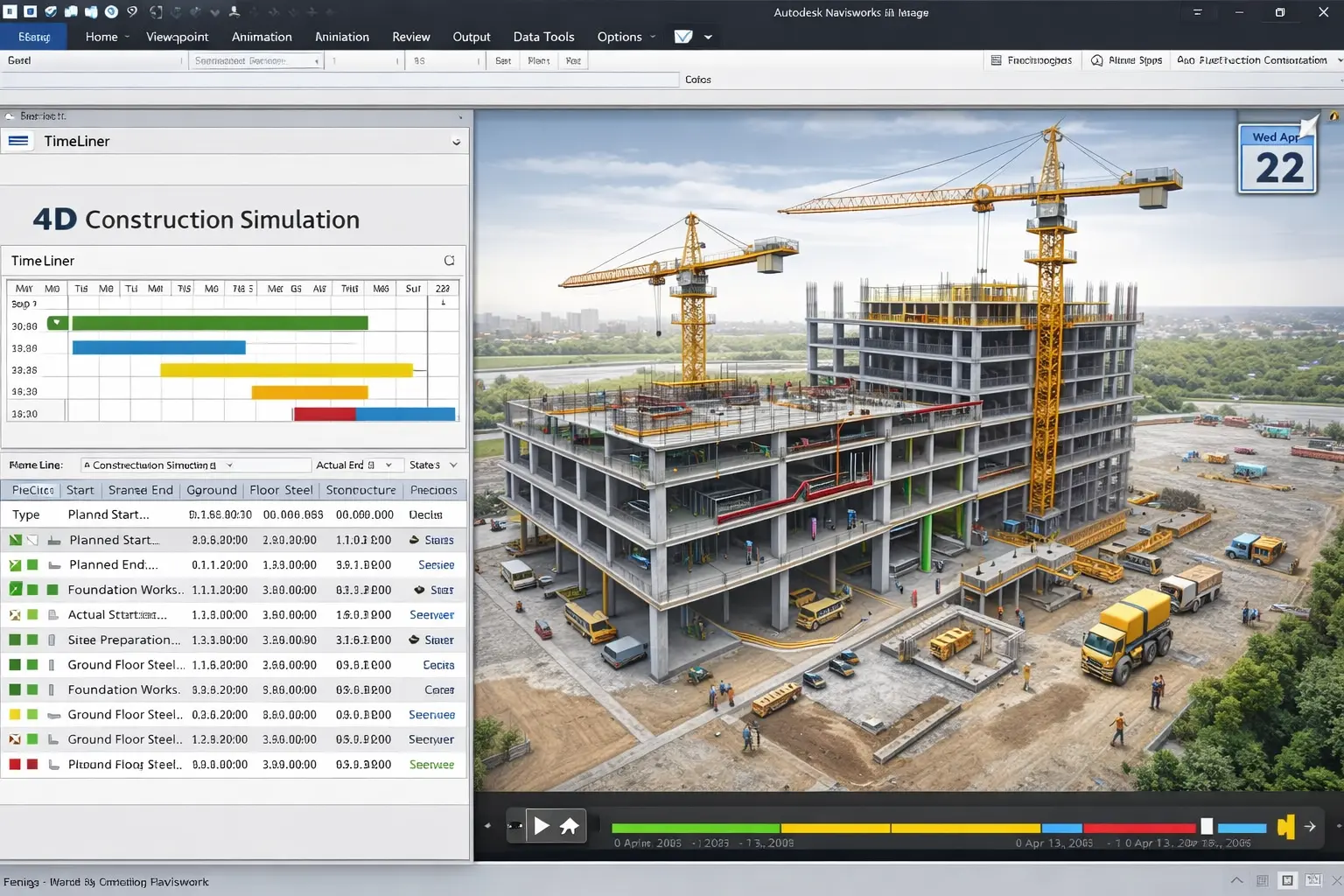Open the Construction Simulation name dropdown
Image resolution: width=1344 pixels, height=896 pixels.
227,465
